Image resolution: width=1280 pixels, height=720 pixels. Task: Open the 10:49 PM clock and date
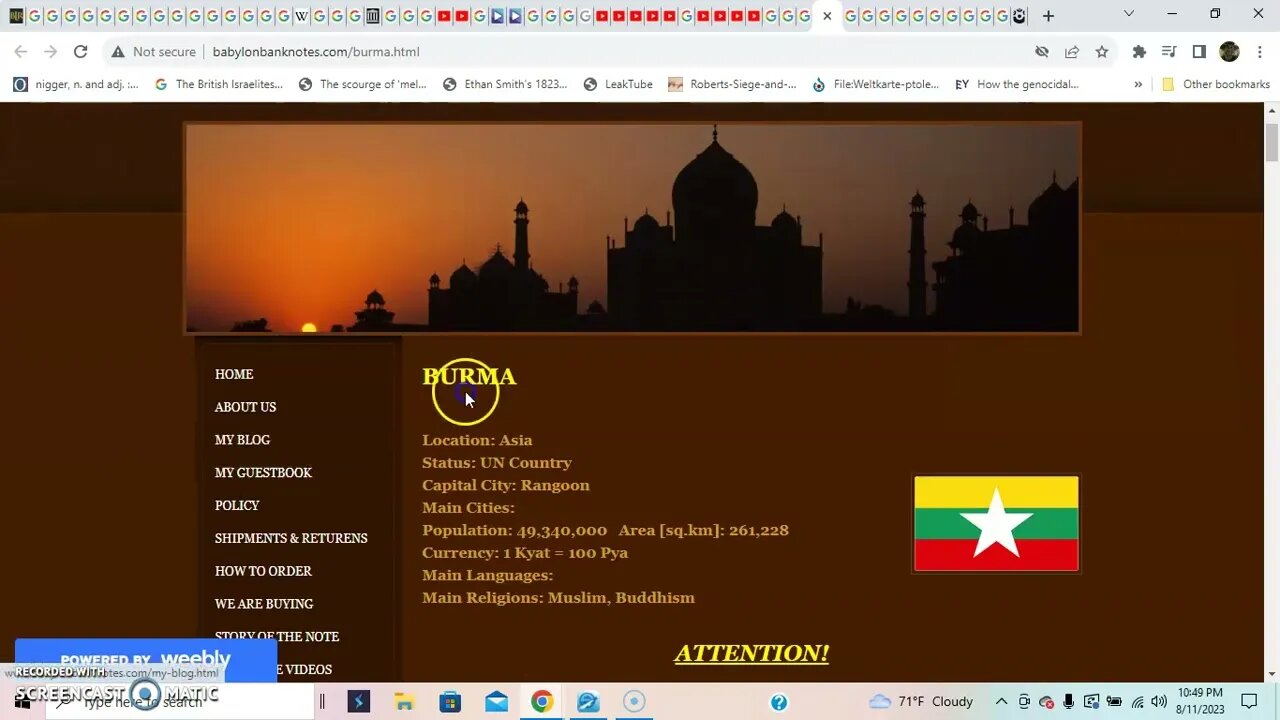pos(1200,701)
